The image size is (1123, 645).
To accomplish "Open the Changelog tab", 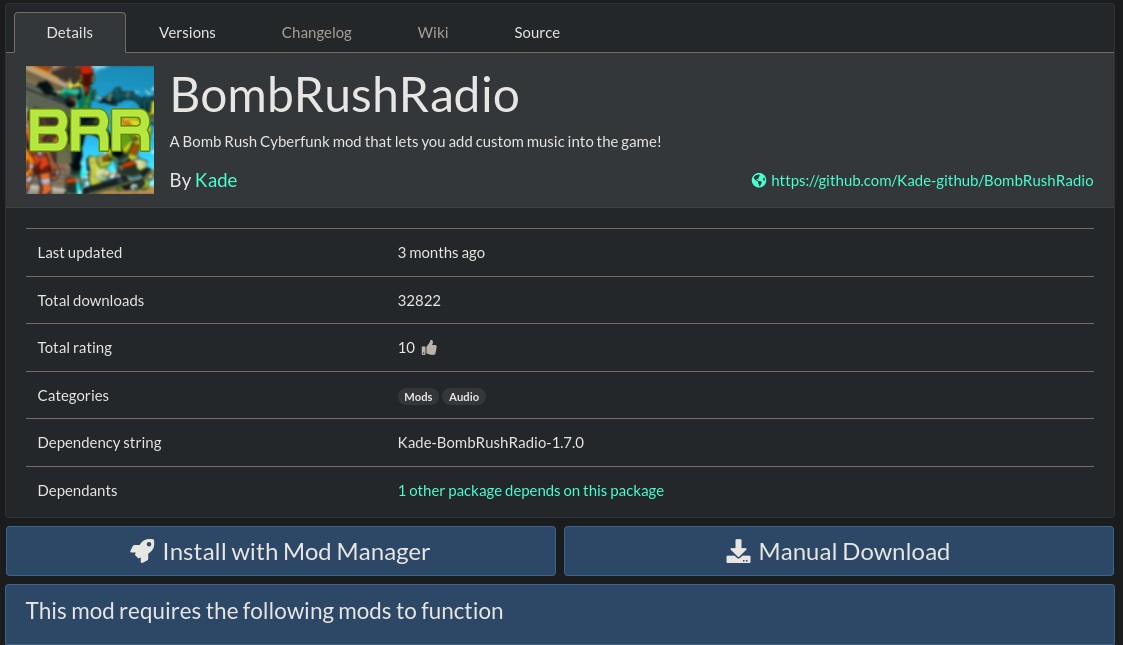I will (317, 33).
